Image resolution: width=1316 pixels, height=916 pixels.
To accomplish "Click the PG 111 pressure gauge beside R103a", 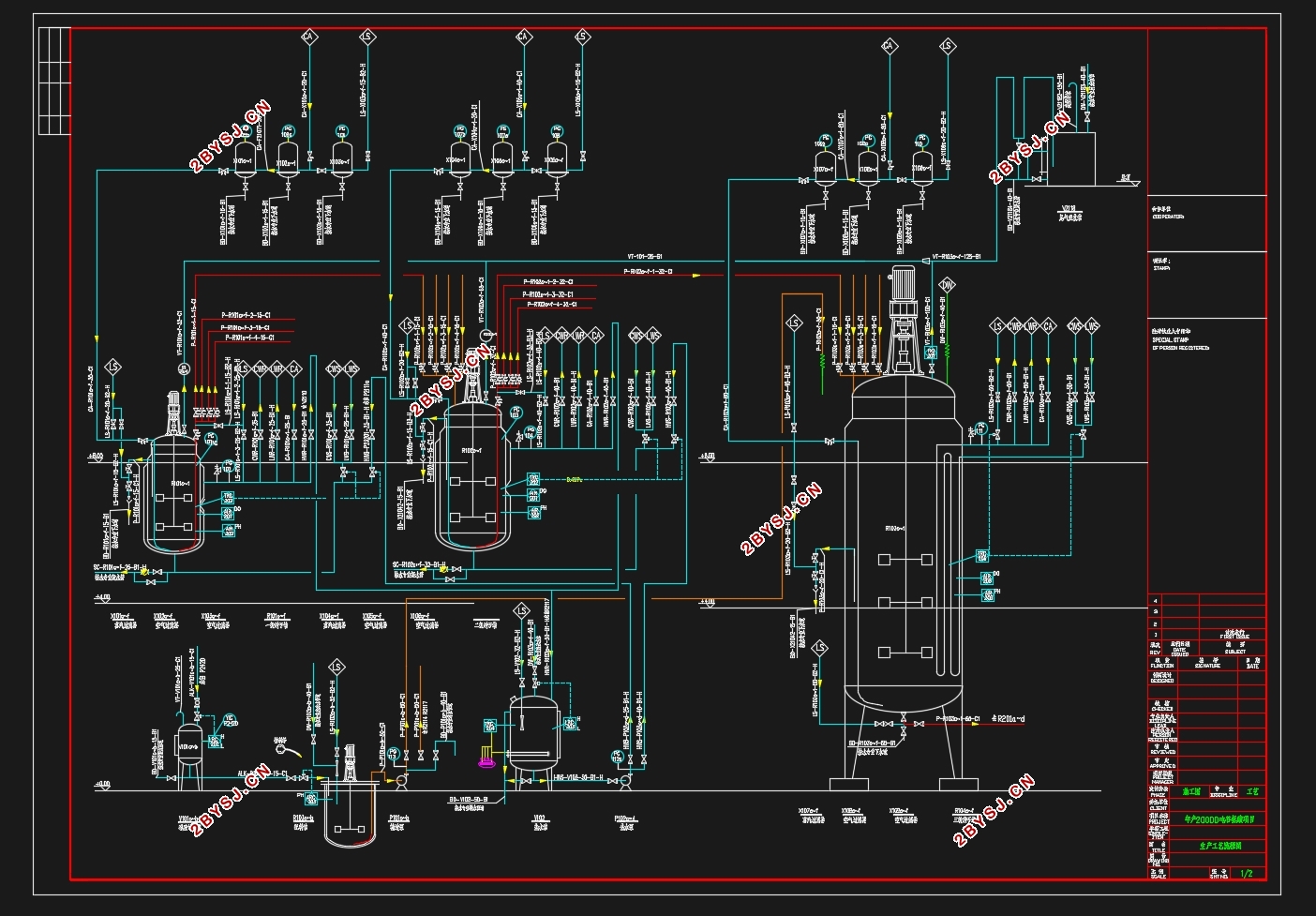I will [x=981, y=428].
